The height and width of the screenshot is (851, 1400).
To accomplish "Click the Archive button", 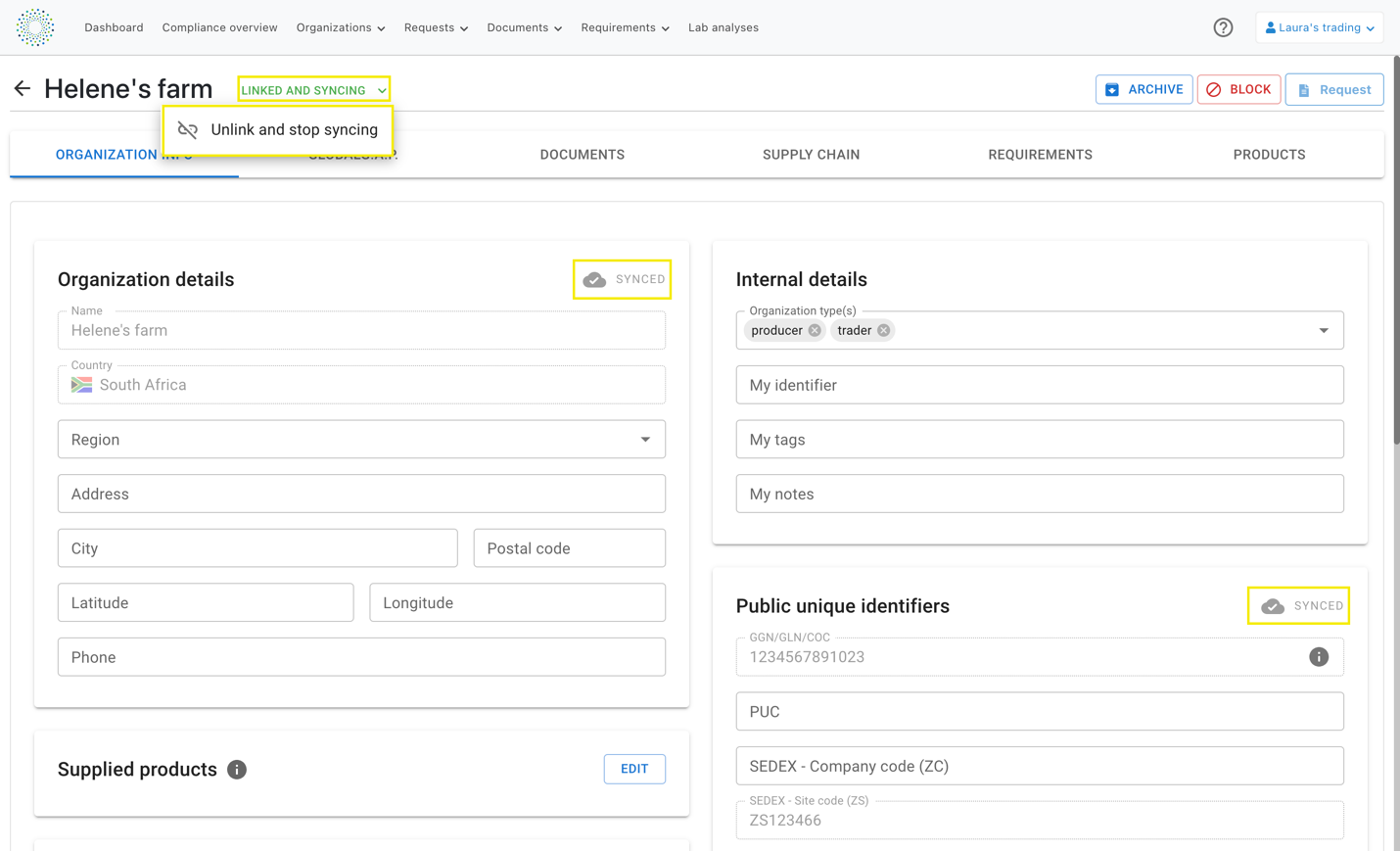I will [1143, 89].
